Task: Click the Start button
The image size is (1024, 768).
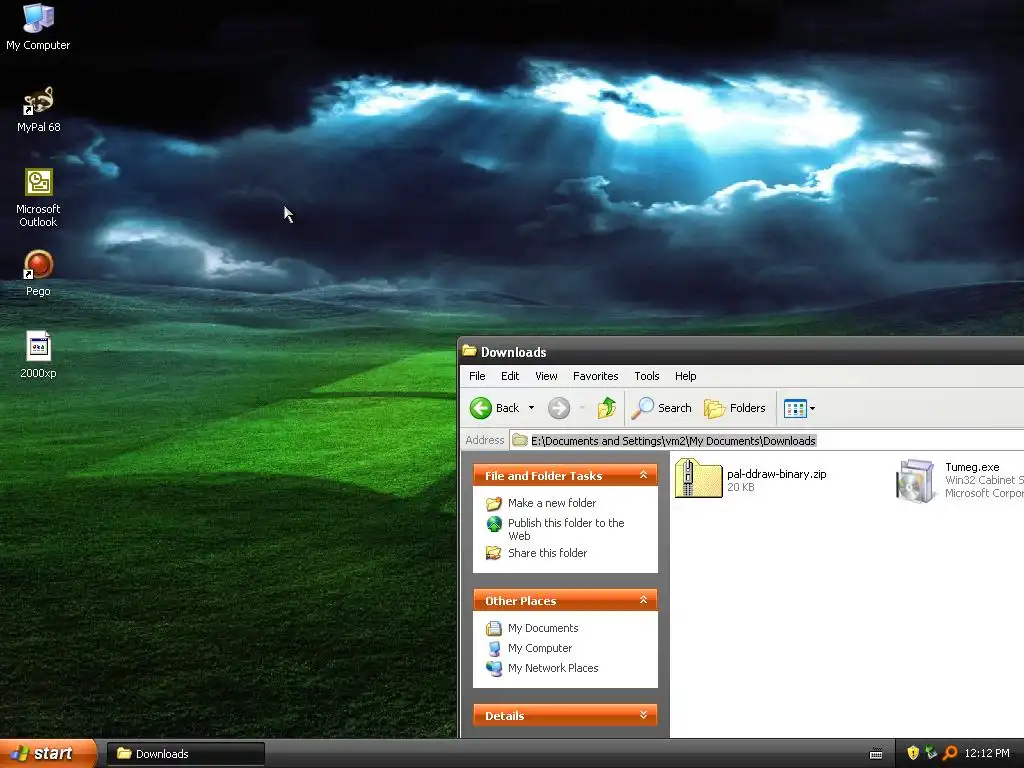Action: (x=47, y=753)
